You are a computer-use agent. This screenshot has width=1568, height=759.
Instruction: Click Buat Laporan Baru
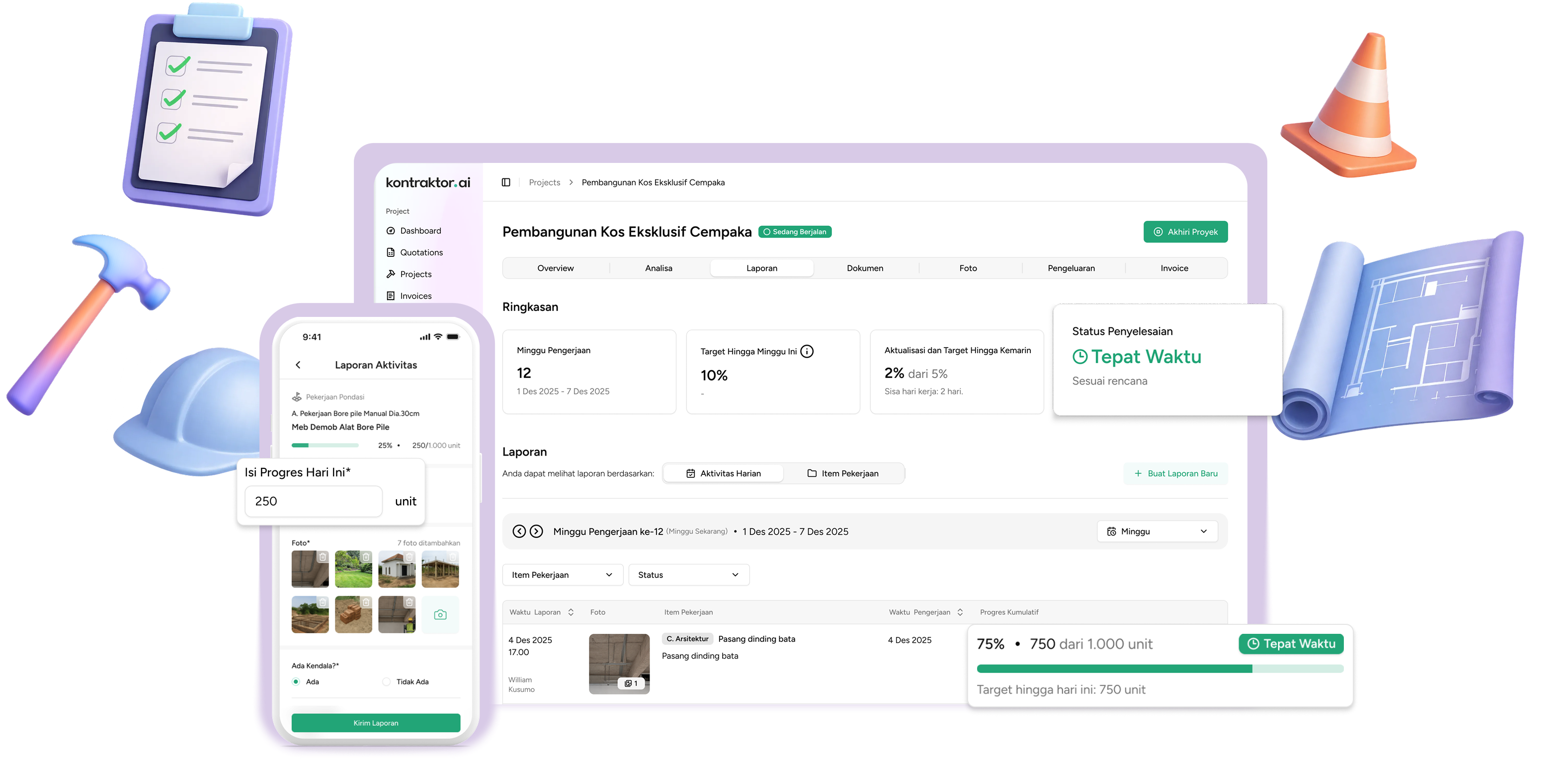[1175, 474]
